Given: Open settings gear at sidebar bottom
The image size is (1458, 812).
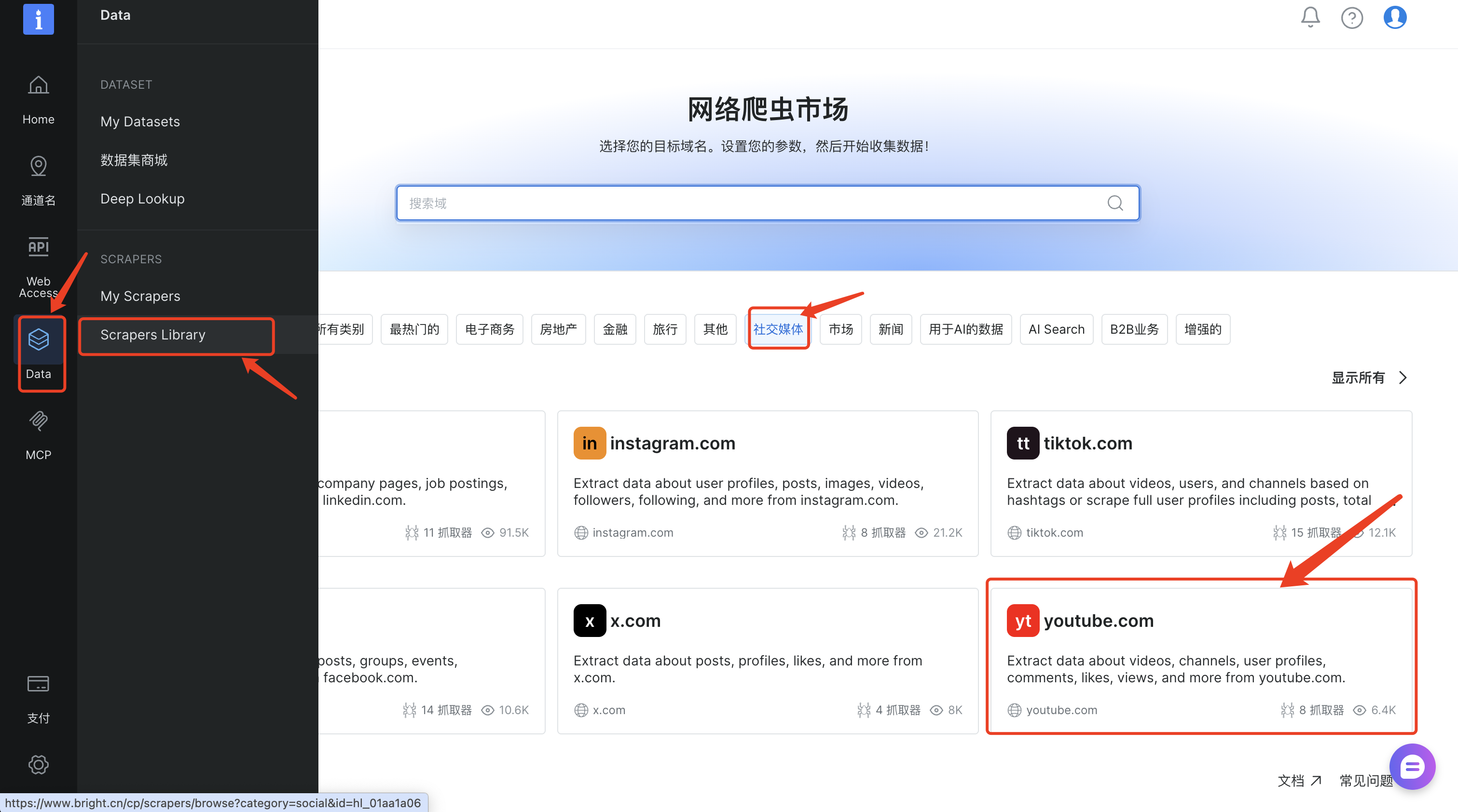Looking at the screenshot, I should pyautogui.click(x=39, y=764).
